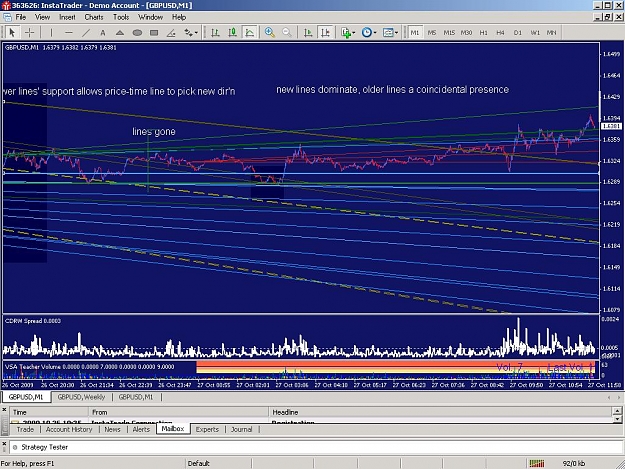The width and height of the screenshot is (625, 469).
Task: Open the Charts menu
Action: click(94, 17)
